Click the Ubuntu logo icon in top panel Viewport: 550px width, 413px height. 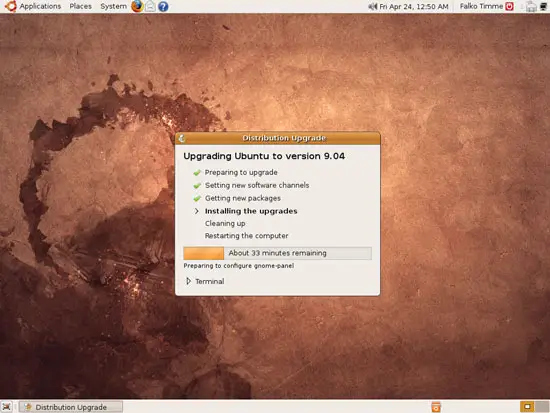(x=11, y=6)
